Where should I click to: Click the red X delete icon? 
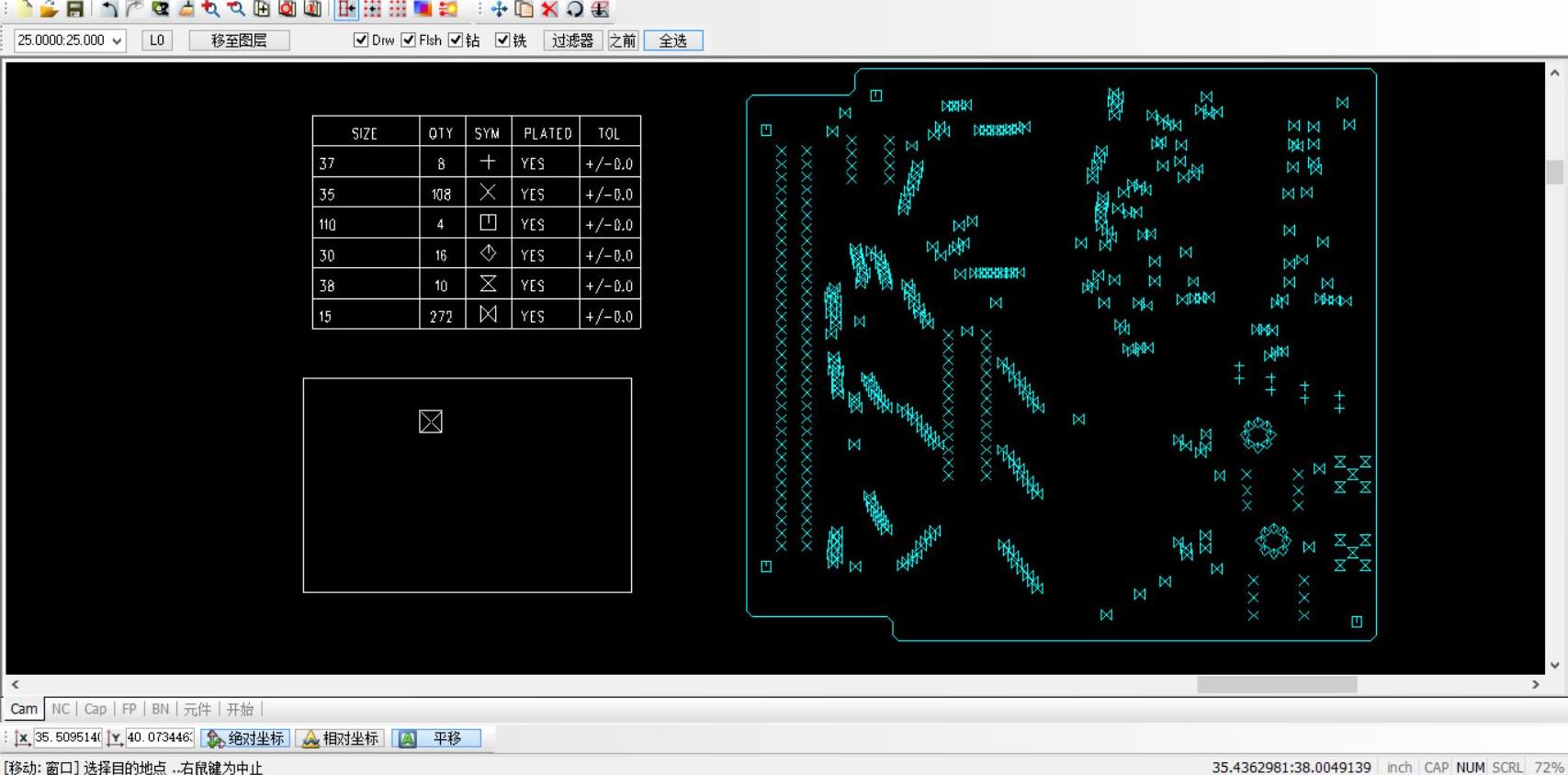click(549, 9)
